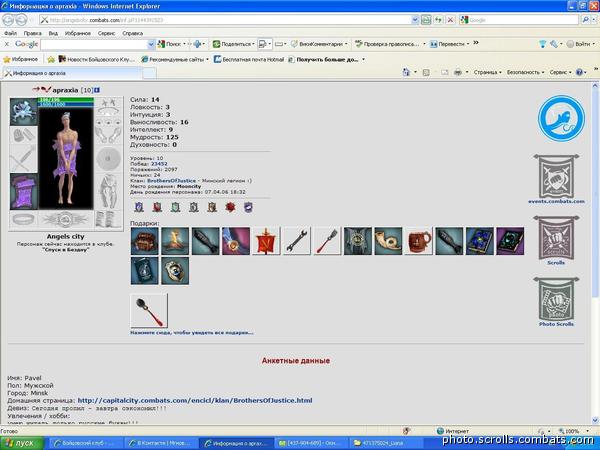Open the BrothersOfJustice clan link

click(171, 181)
